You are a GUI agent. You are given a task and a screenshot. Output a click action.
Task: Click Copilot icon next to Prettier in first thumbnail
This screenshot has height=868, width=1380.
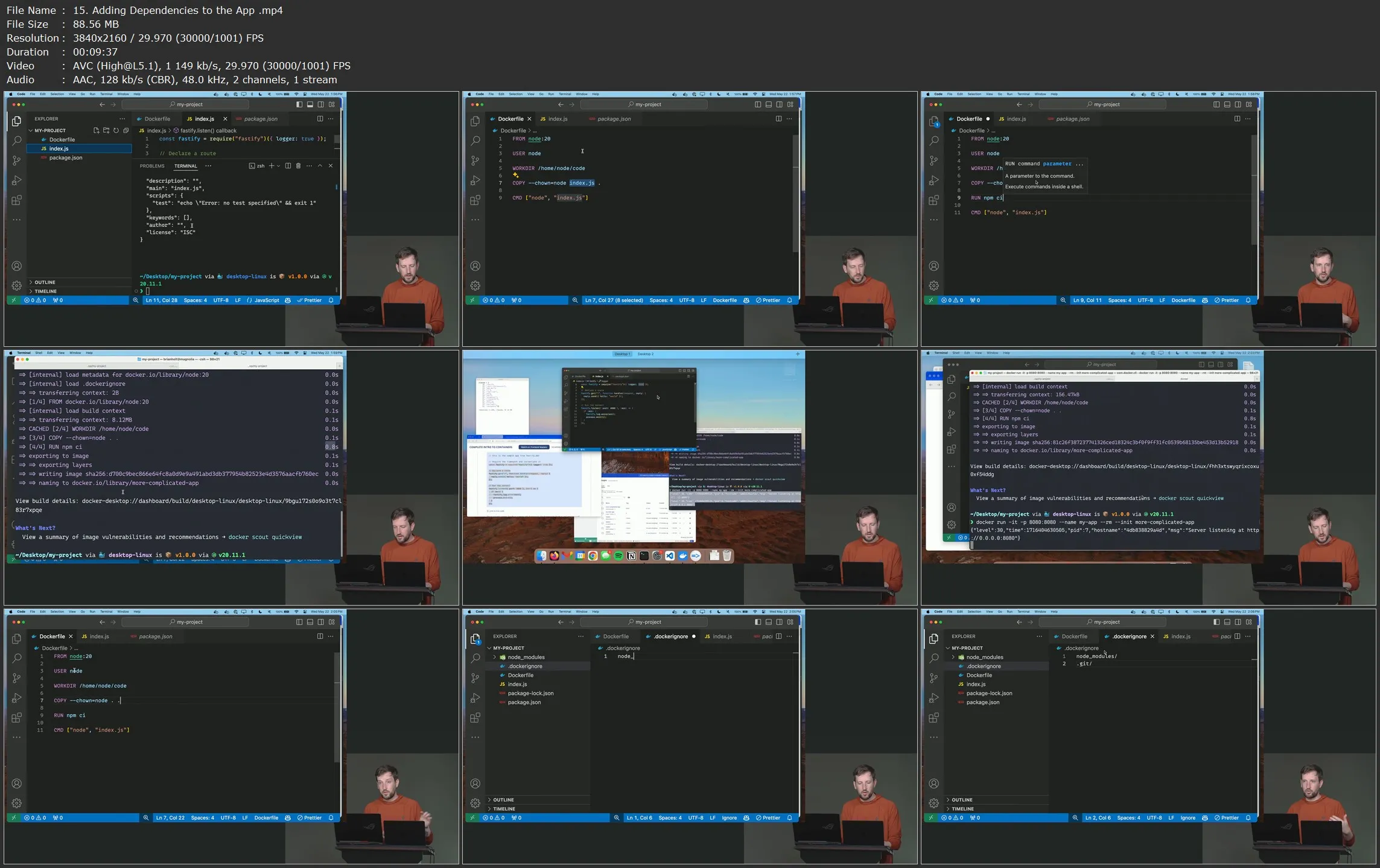[288, 300]
